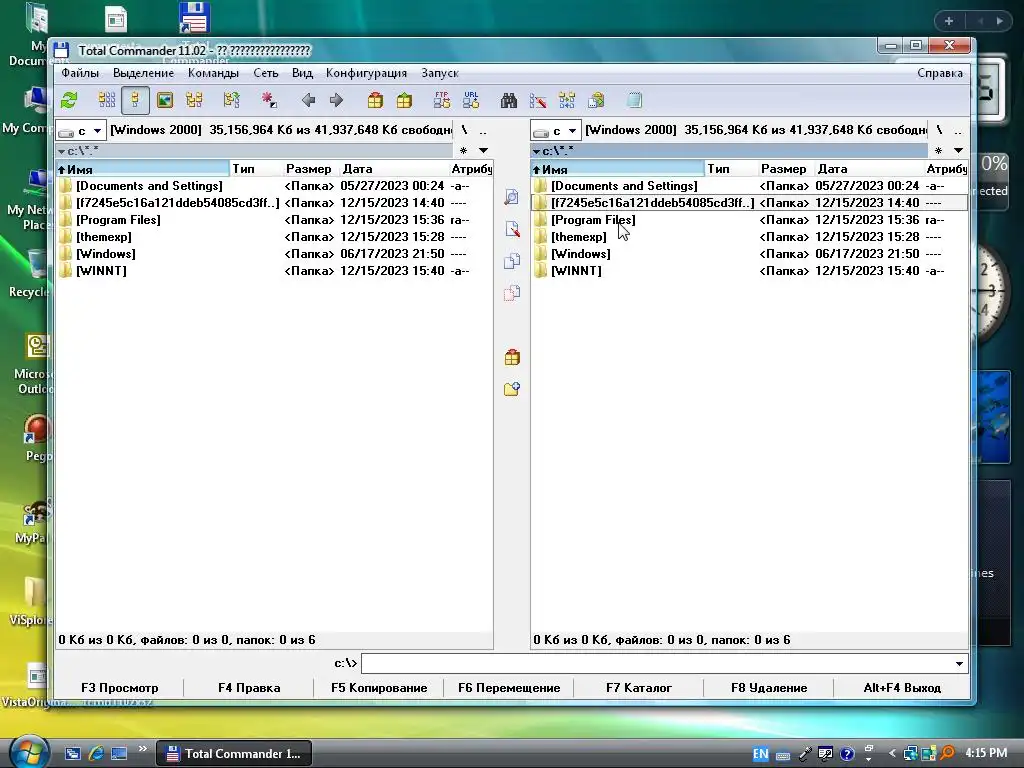
Task: Open multi-rename tool icon with red pencil
Action: click(538, 100)
